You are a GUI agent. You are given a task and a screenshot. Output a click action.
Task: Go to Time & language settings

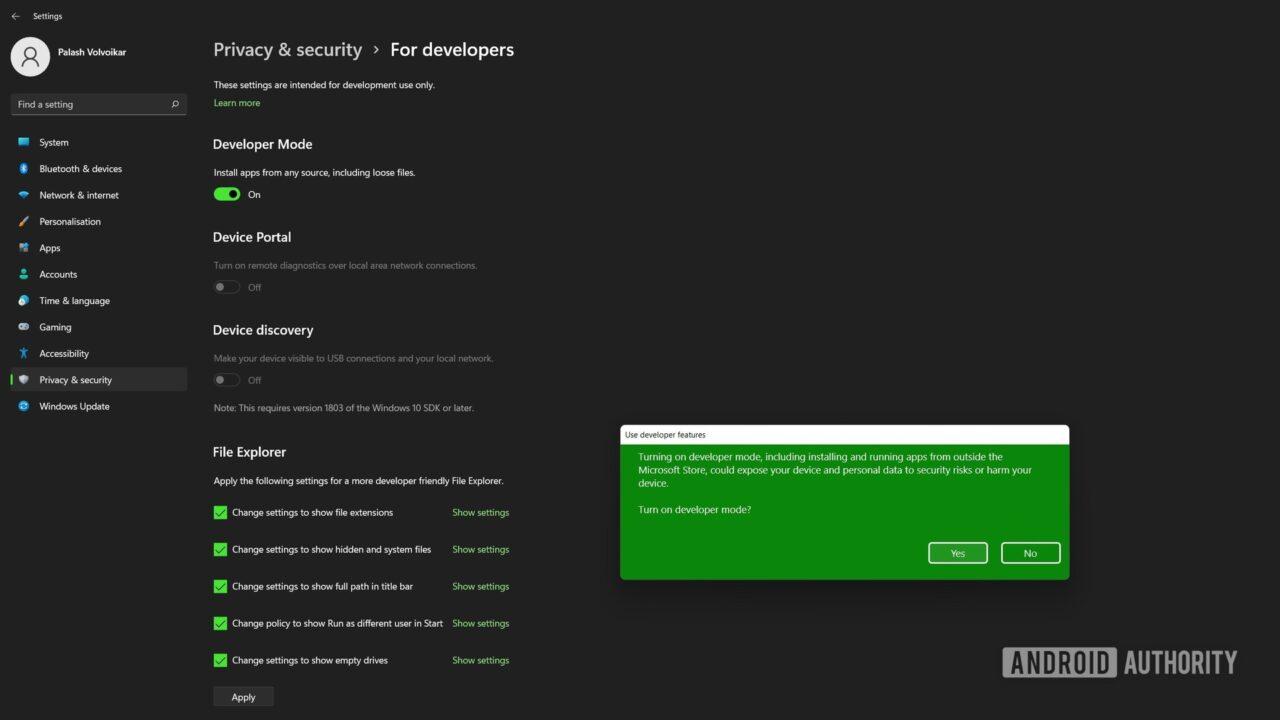(74, 301)
